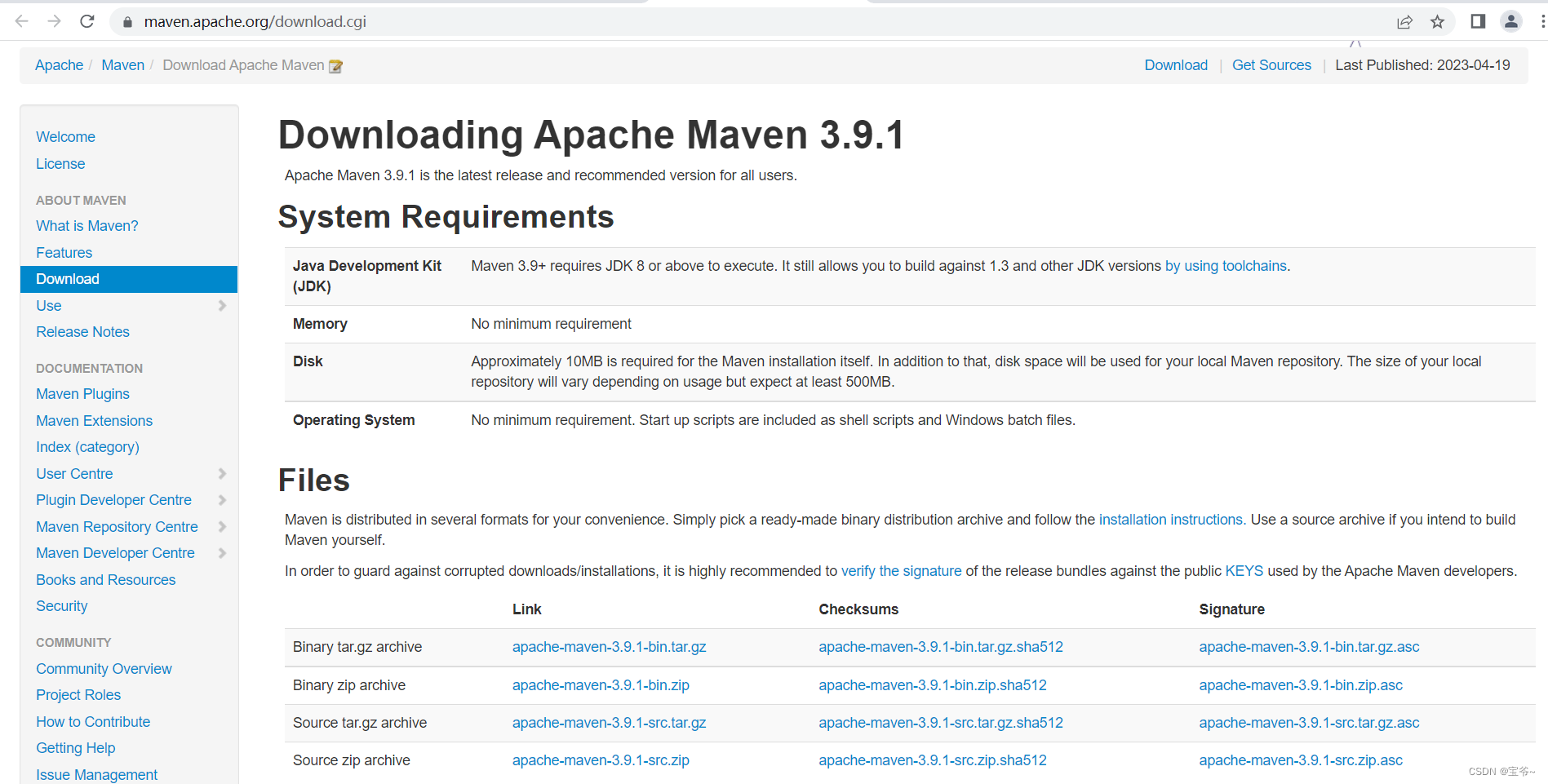Open the KEYS link

tap(1244, 571)
